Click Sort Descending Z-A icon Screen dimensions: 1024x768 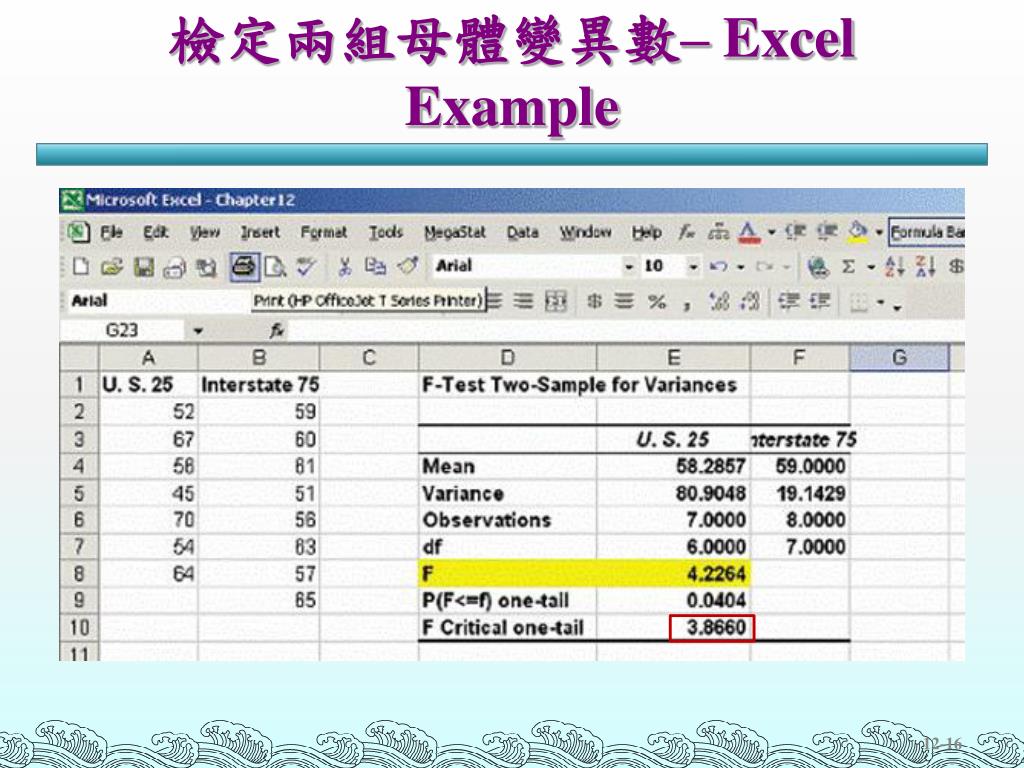coord(925,266)
